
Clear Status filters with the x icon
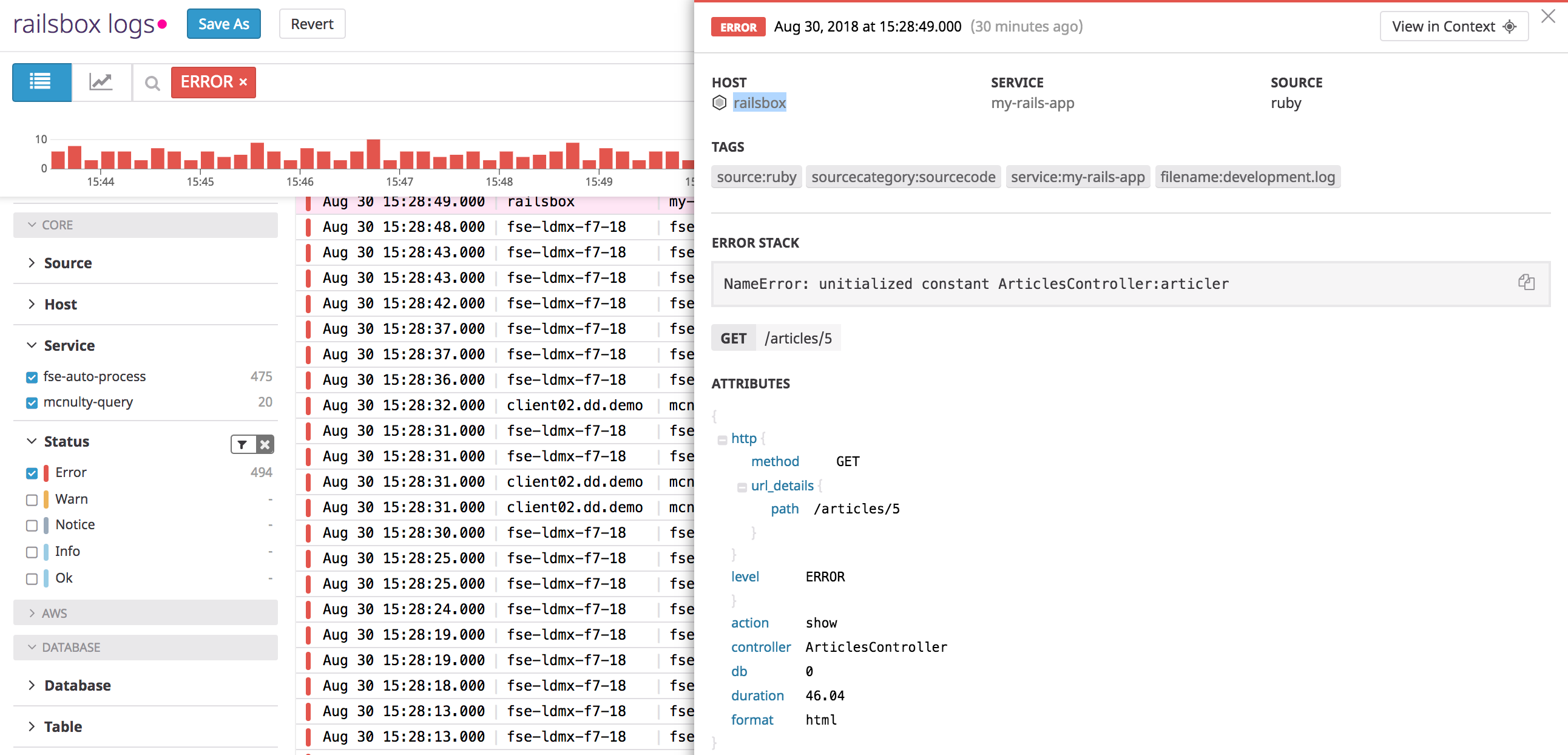click(x=264, y=444)
